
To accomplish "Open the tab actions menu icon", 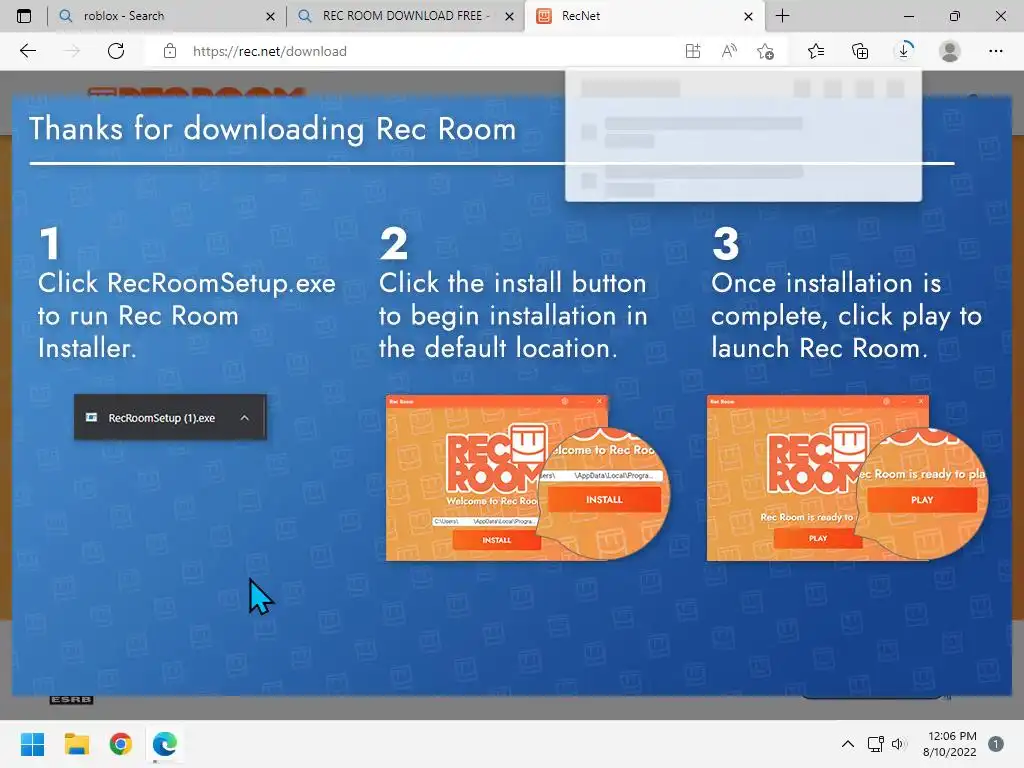I will pyautogui.click(x=24, y=16).
